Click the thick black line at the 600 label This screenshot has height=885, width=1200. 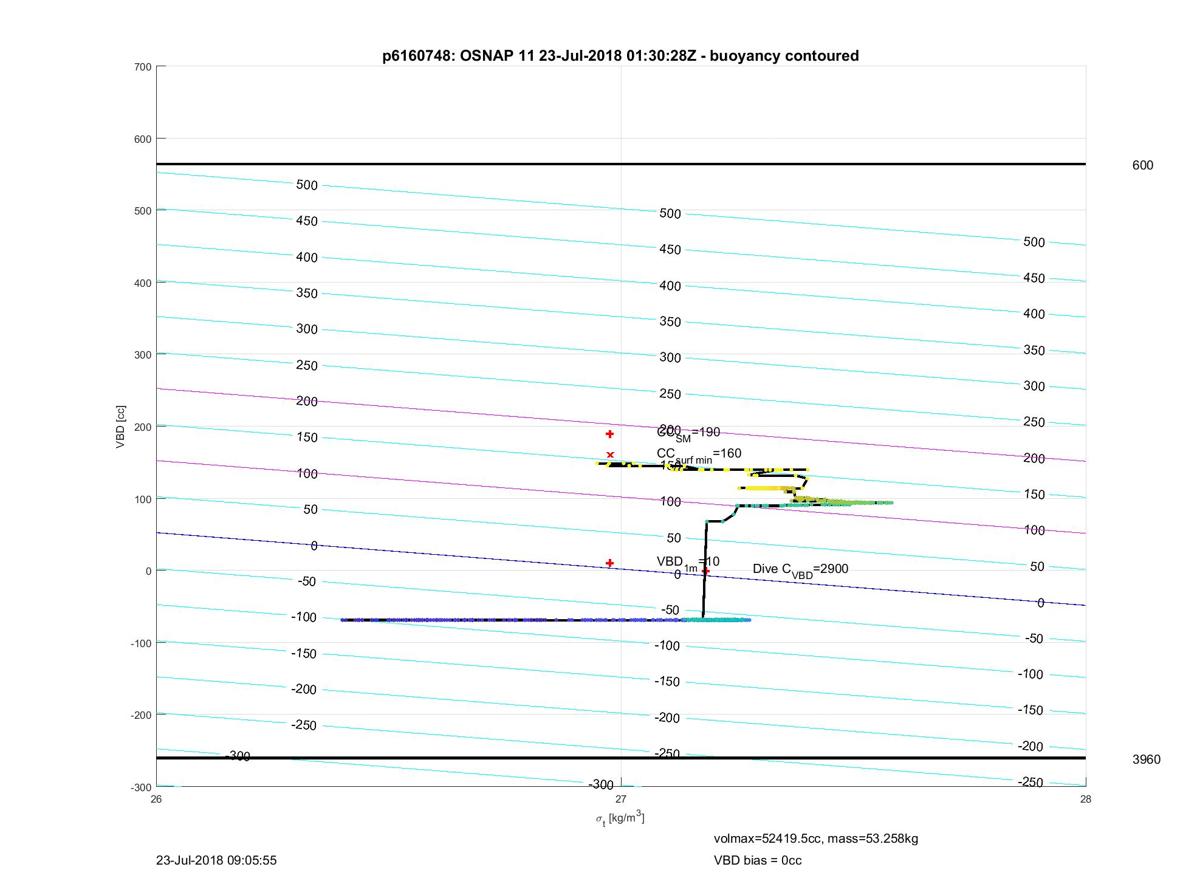point(621,164)
